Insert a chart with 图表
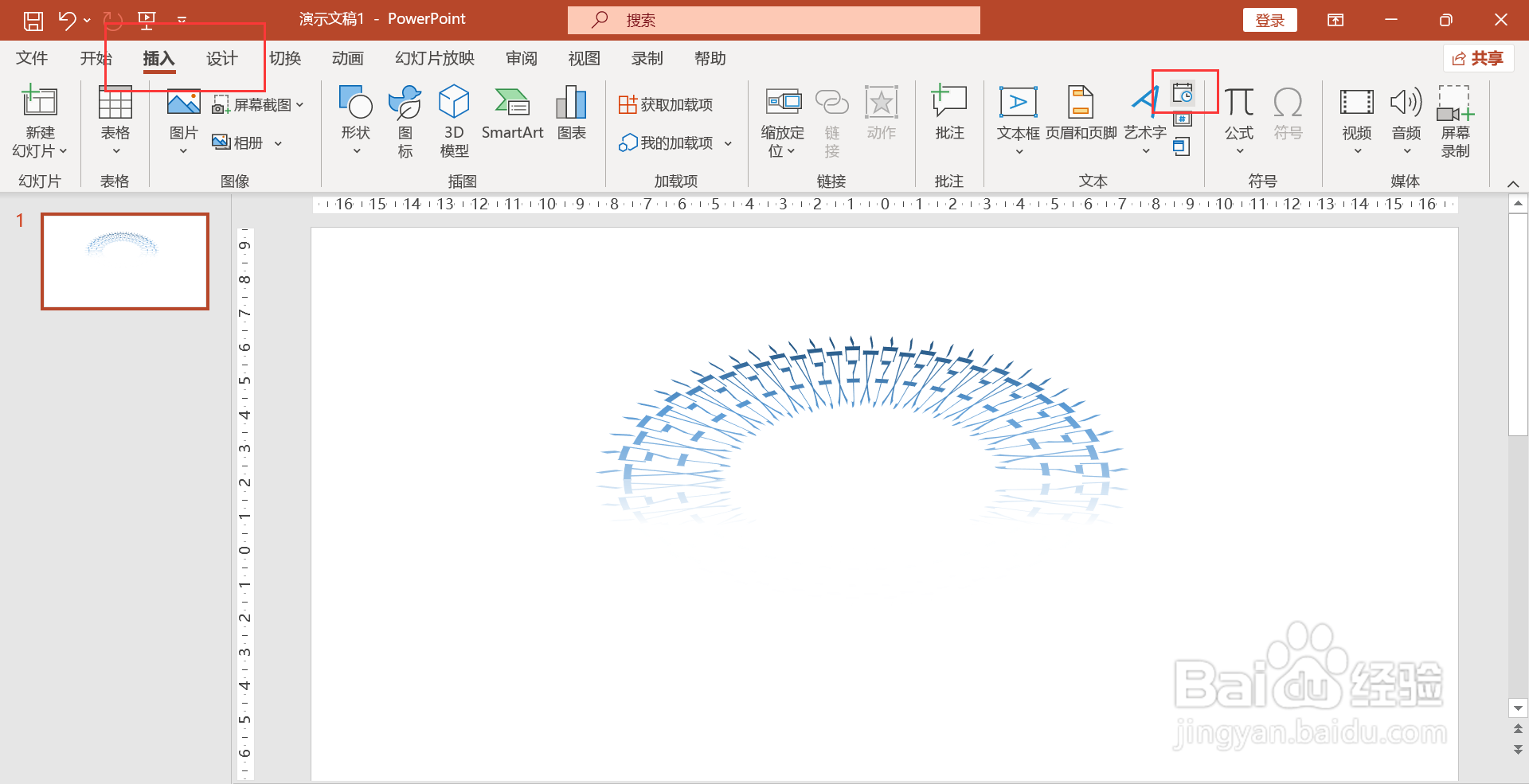Viewport: 1529px width, 784px height. [x=572, y=113]
